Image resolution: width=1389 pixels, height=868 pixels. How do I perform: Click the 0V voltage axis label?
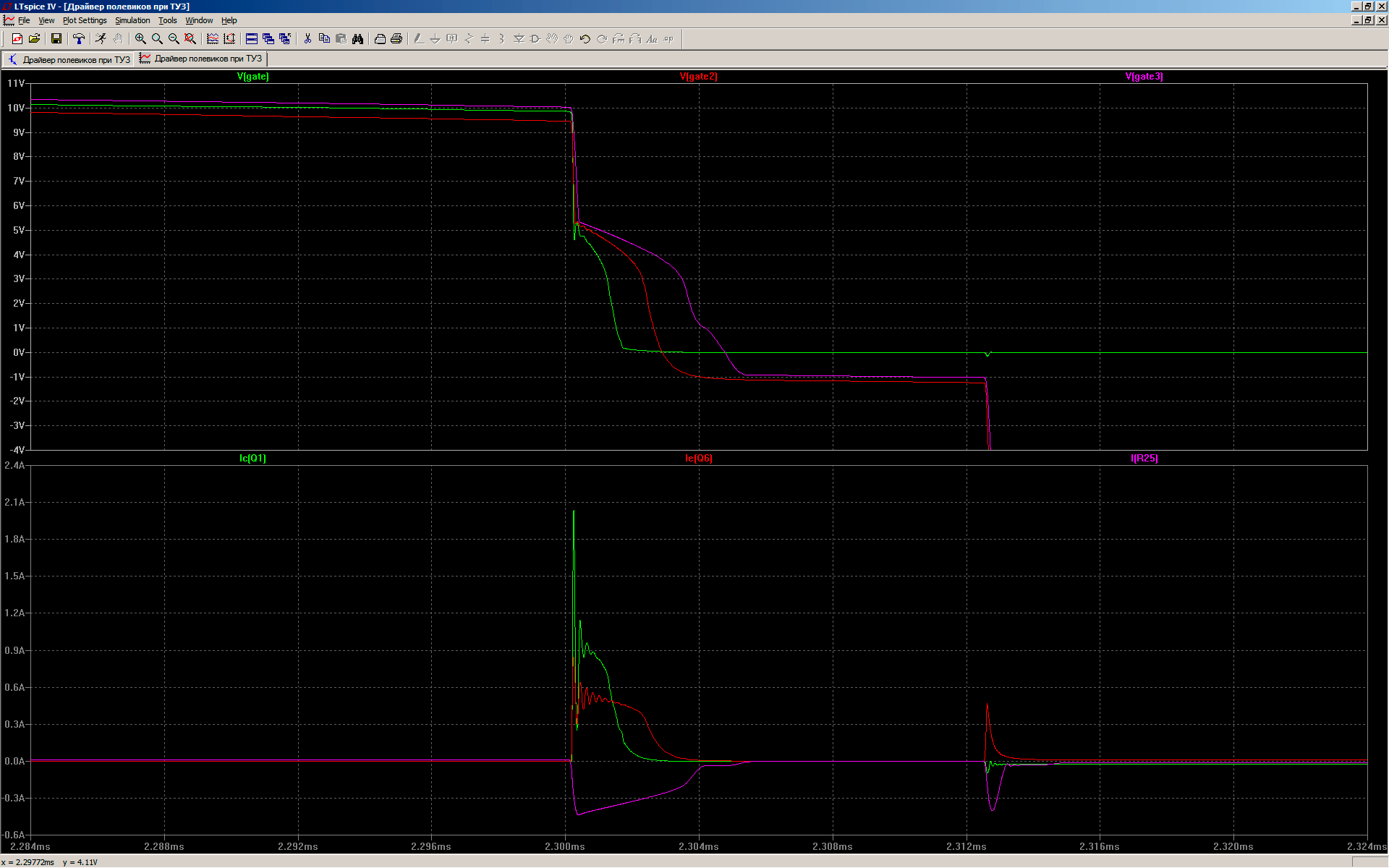click(19, 353)
